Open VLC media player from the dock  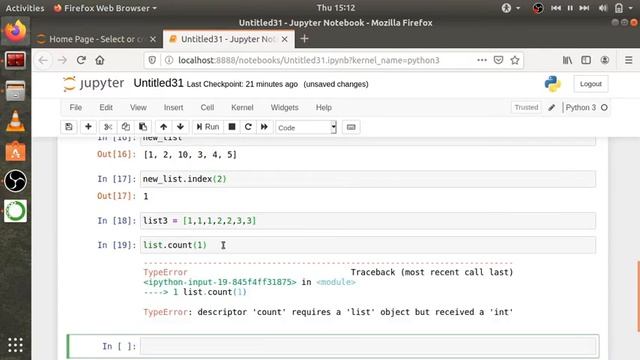point(16,121)
